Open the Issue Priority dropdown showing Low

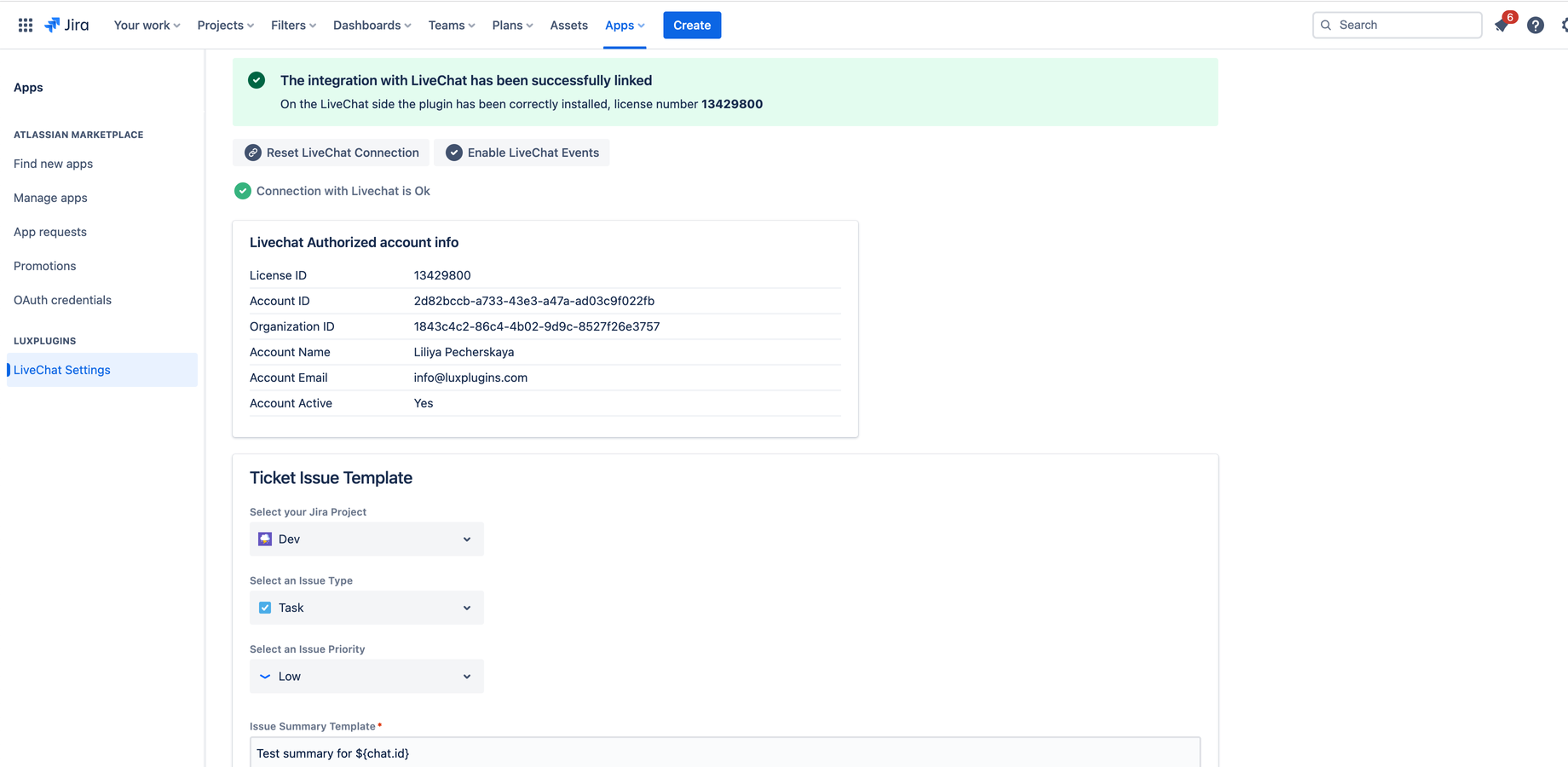tap(366, 677)
